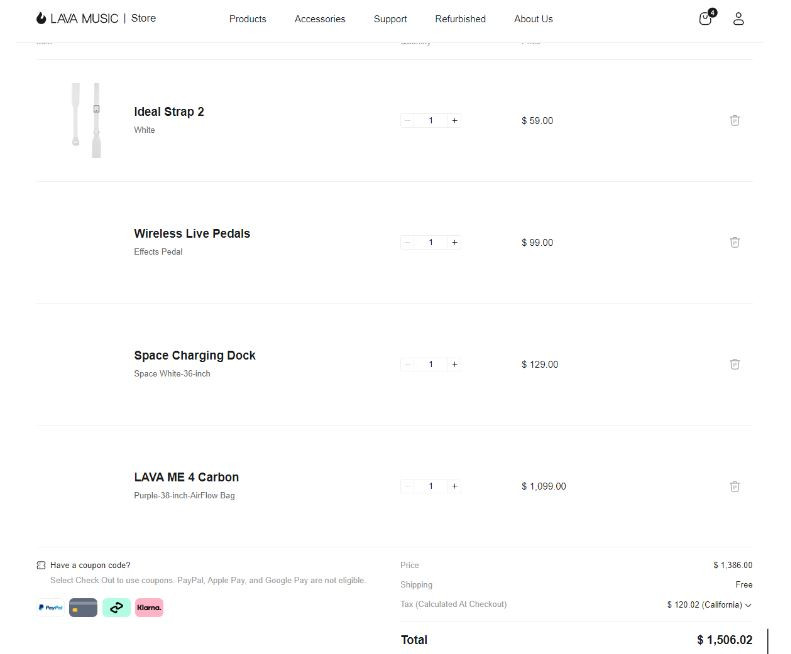This screenshot has width=791, height=654.
Task: Decrease Wireless Live Pedals quantity
Action: [x=408, y=242]
